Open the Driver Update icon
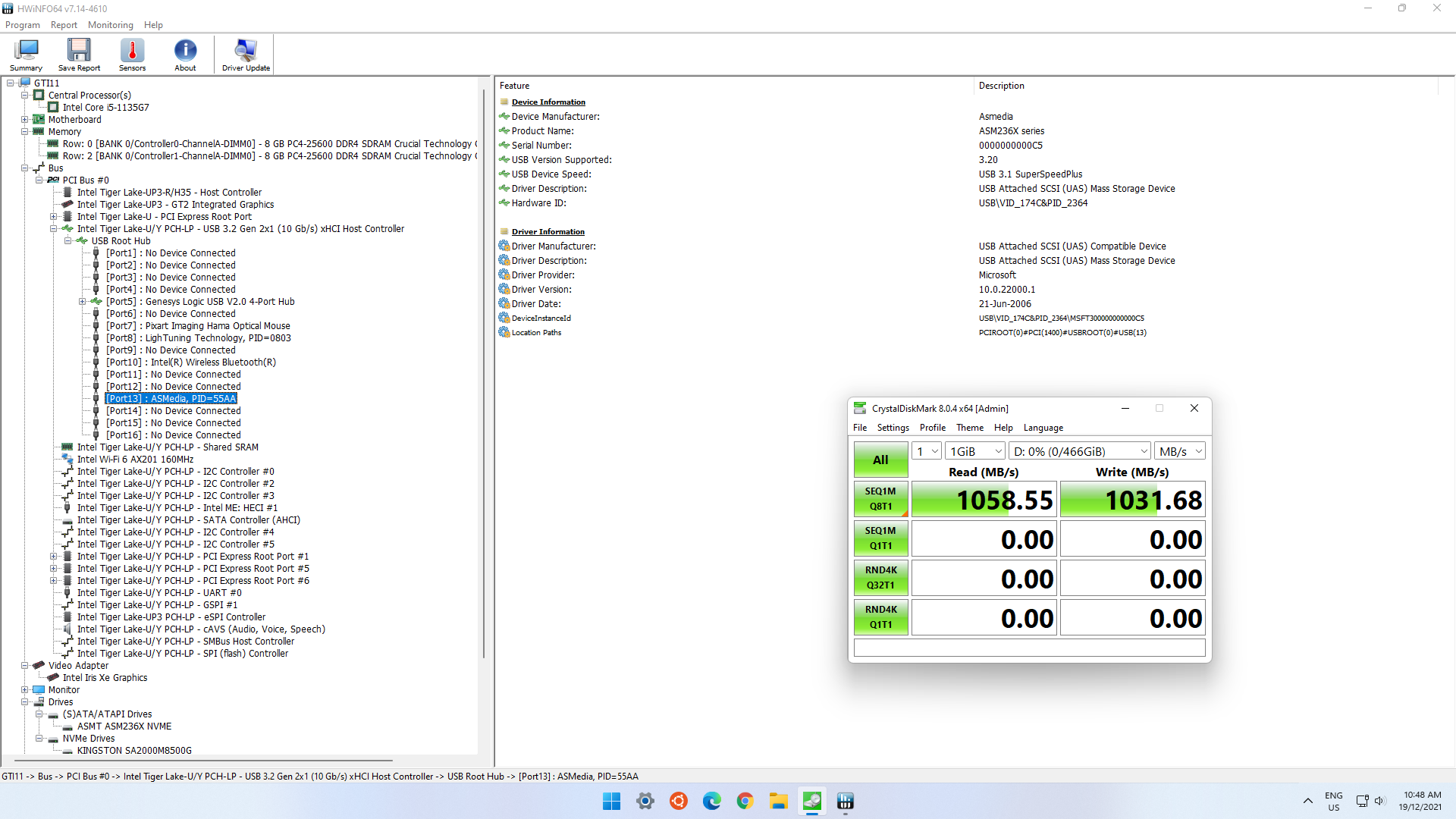The width and height of the screenshot is (1456, 819). (x=246, y=55)
